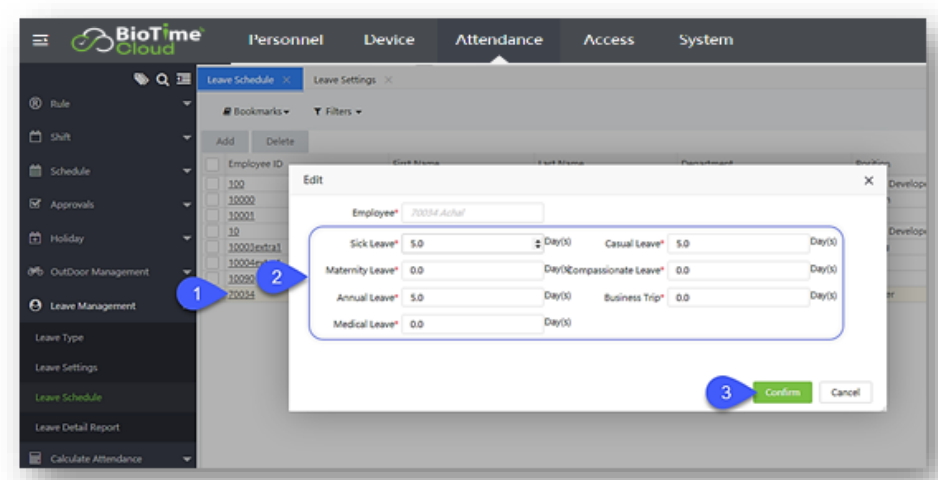This screenshot has width=938, height=480.
Task: Tick the checkbox for employee 100
Action: (x=213, y=184)
